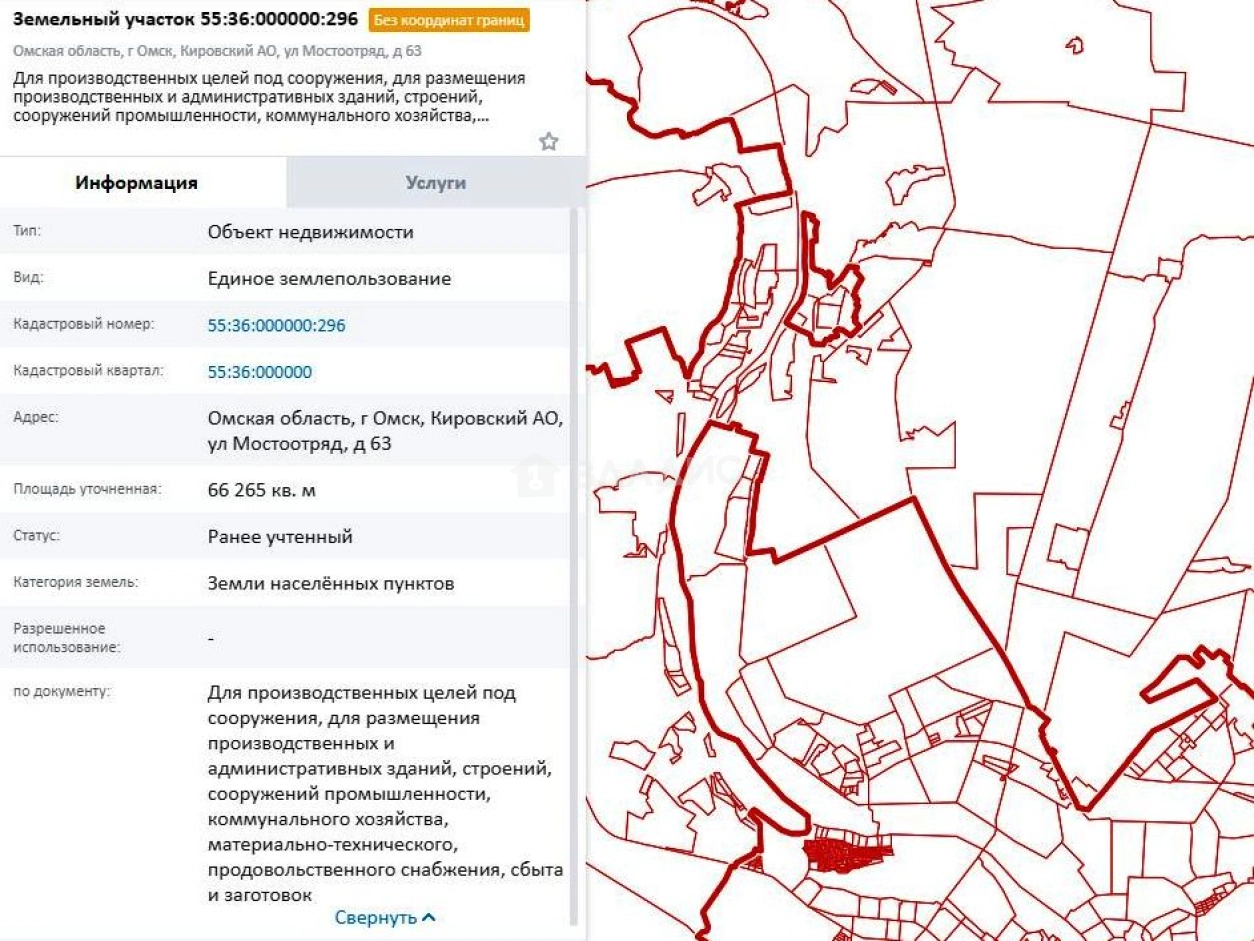The image size is (1254, 941).
Task: Switch to the Услуги tab
Action: click(x=435, y=183)
